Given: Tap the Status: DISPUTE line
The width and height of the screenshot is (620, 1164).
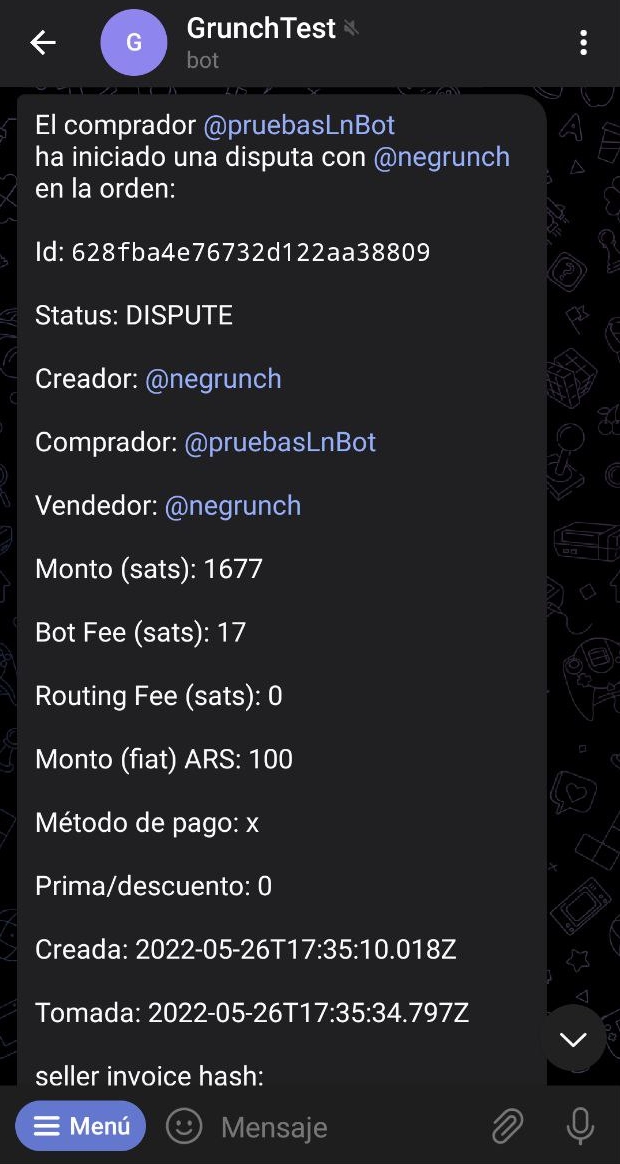Looking at the screenshot, I should click(x=134, y=315).
